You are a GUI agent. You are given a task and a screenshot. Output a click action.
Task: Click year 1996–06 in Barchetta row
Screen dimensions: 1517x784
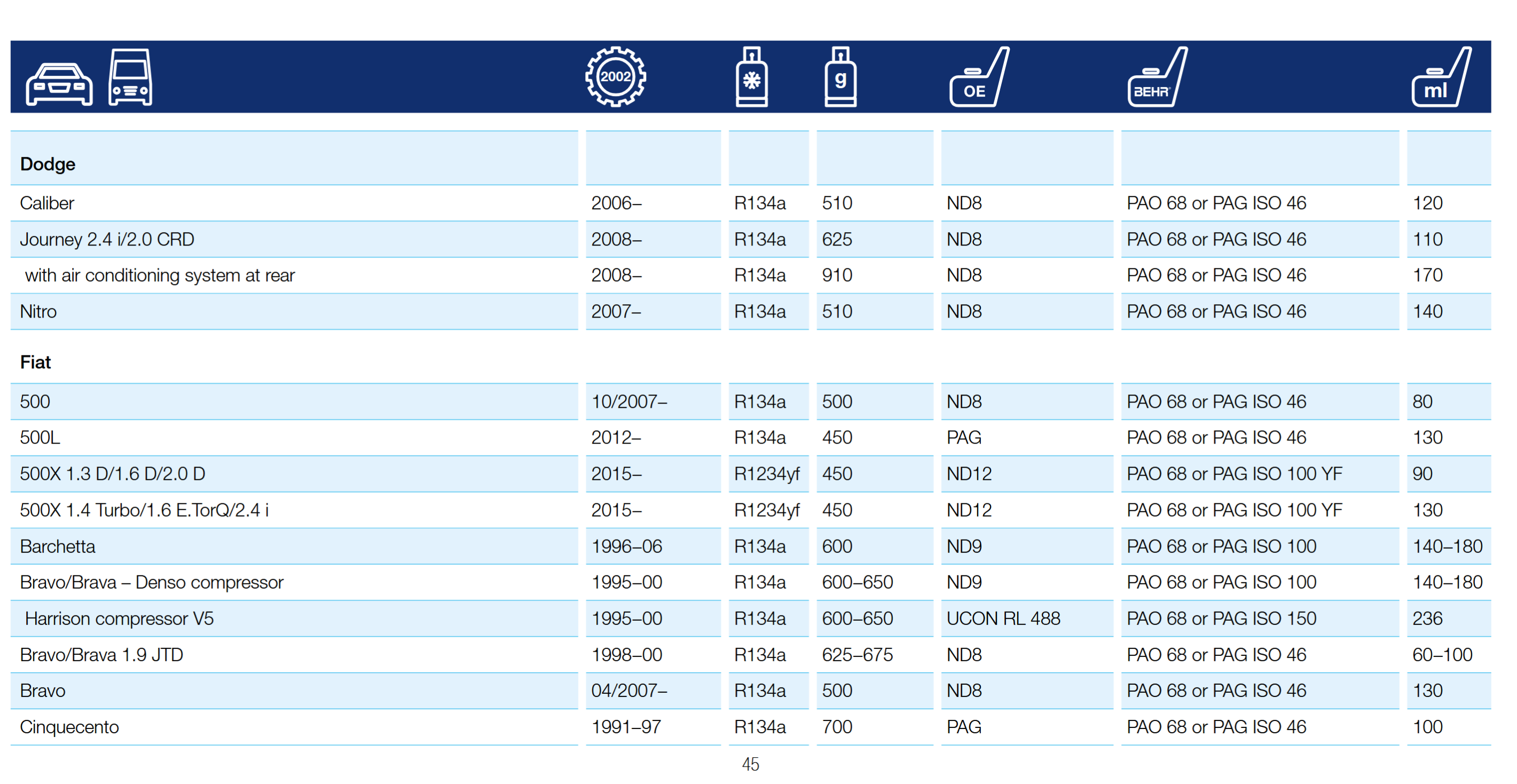(x=626, y=545)
